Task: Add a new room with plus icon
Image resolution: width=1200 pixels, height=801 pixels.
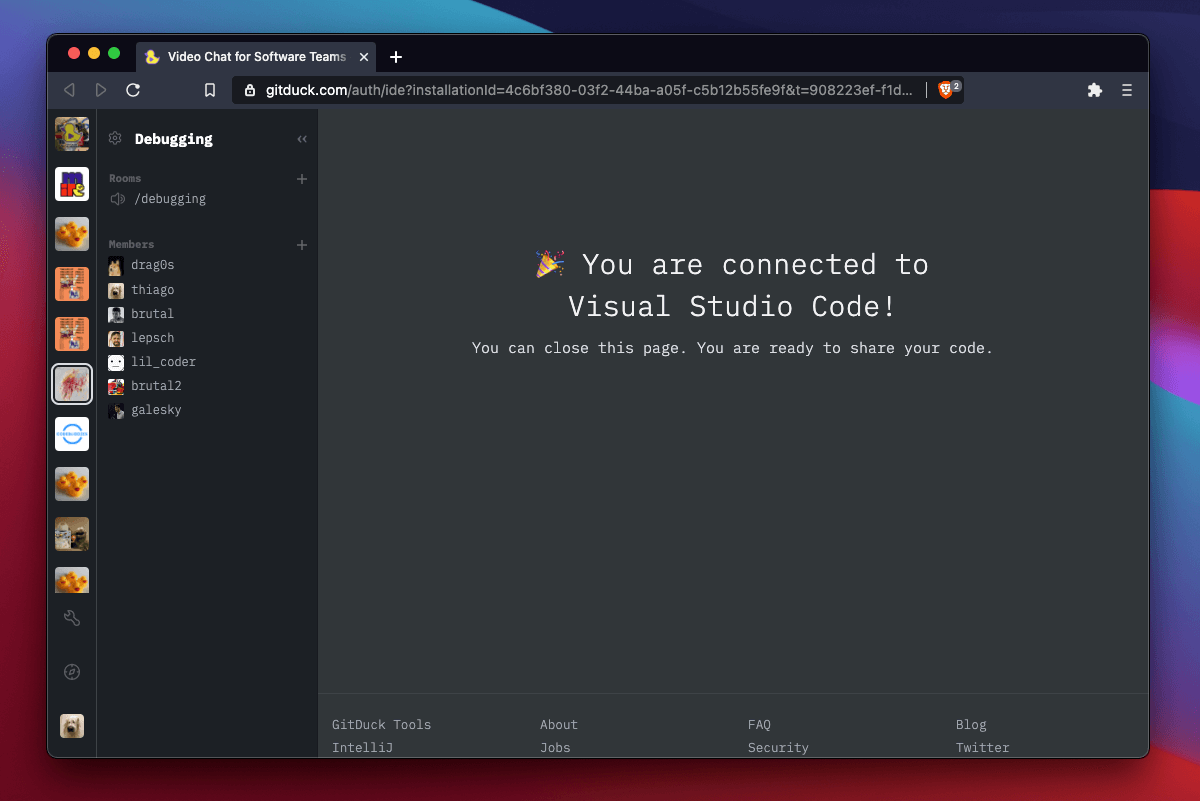Action: [x=302, y=179]
